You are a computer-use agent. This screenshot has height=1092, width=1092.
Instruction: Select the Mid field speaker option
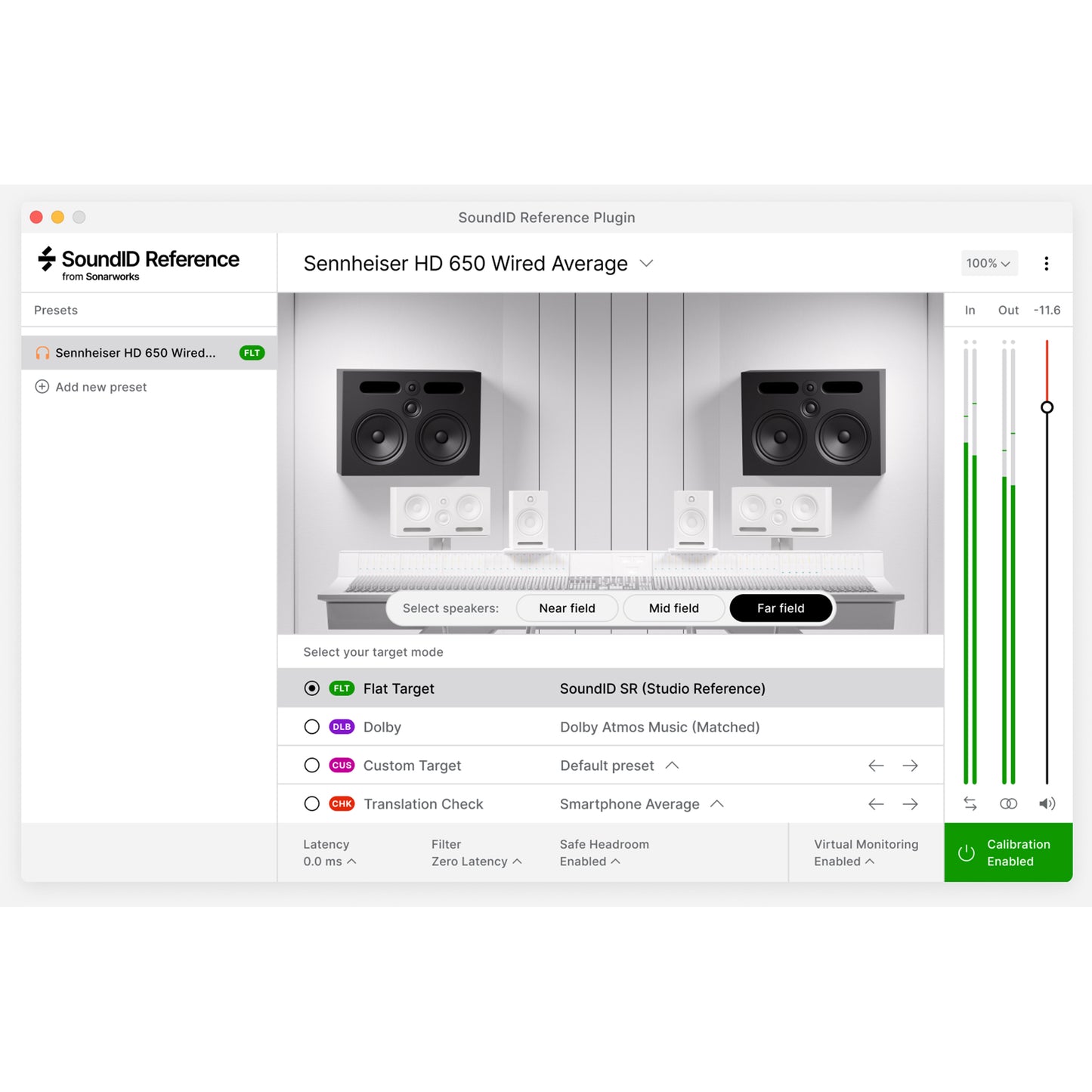point(673,608)
